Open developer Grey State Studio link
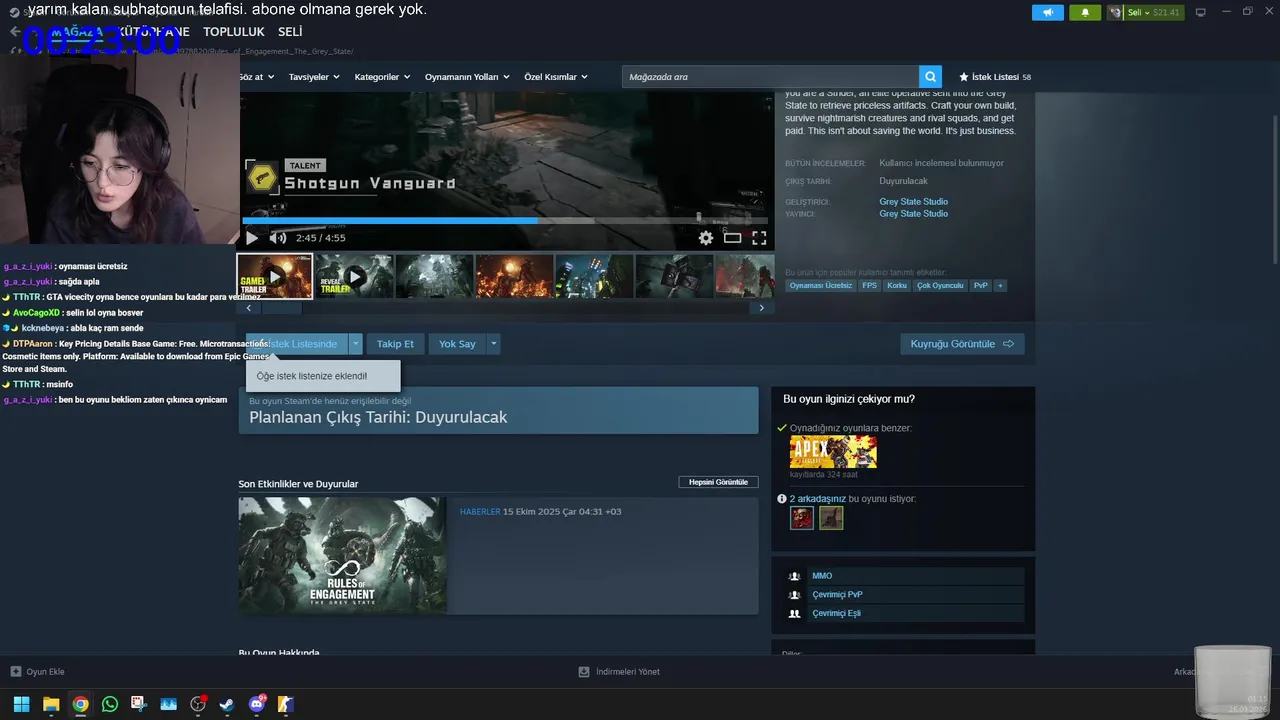Viewport: 1280px width, 720px height. pos(914,202)
